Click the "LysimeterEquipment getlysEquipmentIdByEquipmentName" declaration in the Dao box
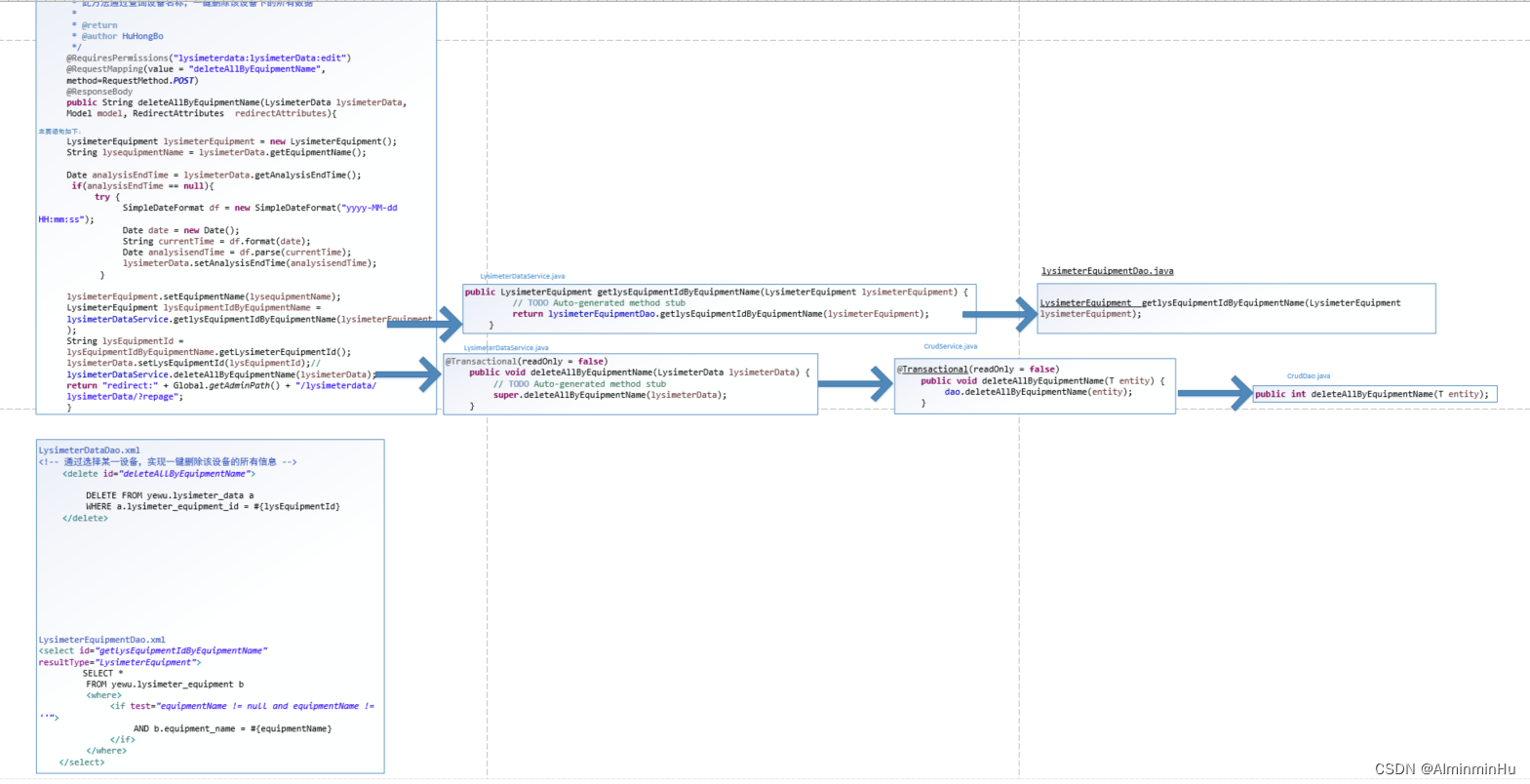The width and height of the screenshot is (1530, 784). tap(1221, 303)
